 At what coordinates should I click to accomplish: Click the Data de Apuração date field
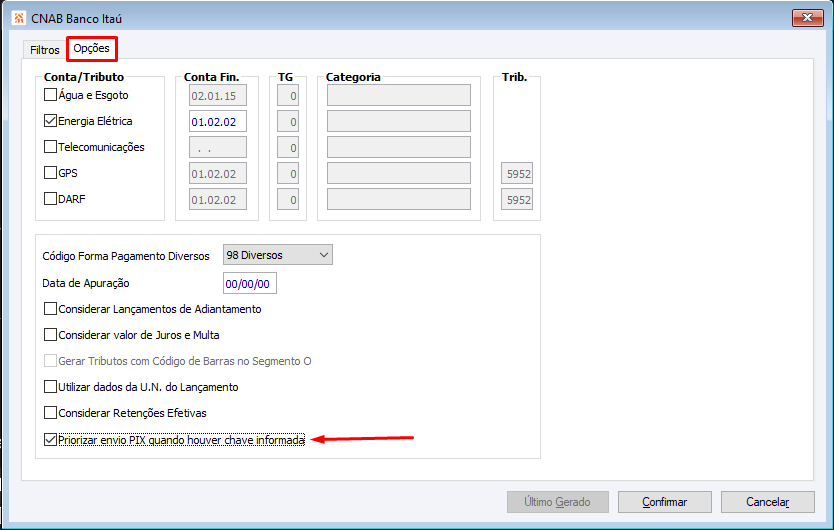pos(249,284)
